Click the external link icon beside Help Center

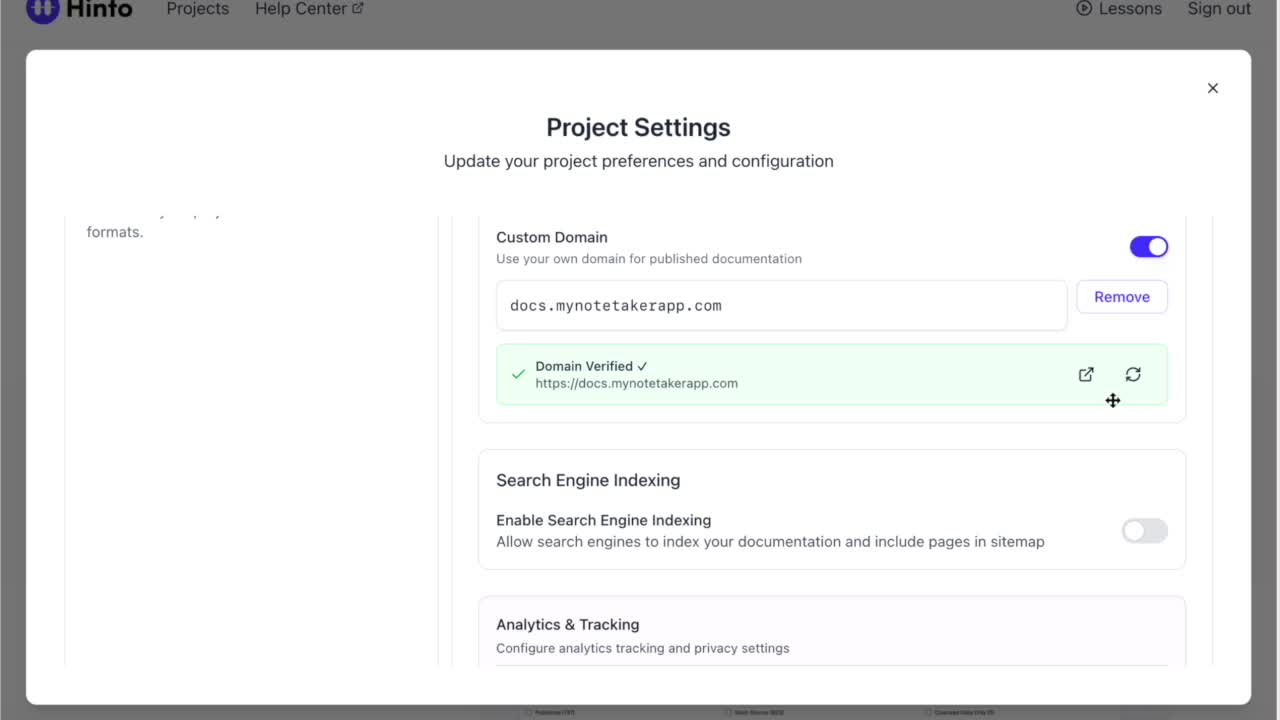tap(358, 9)
